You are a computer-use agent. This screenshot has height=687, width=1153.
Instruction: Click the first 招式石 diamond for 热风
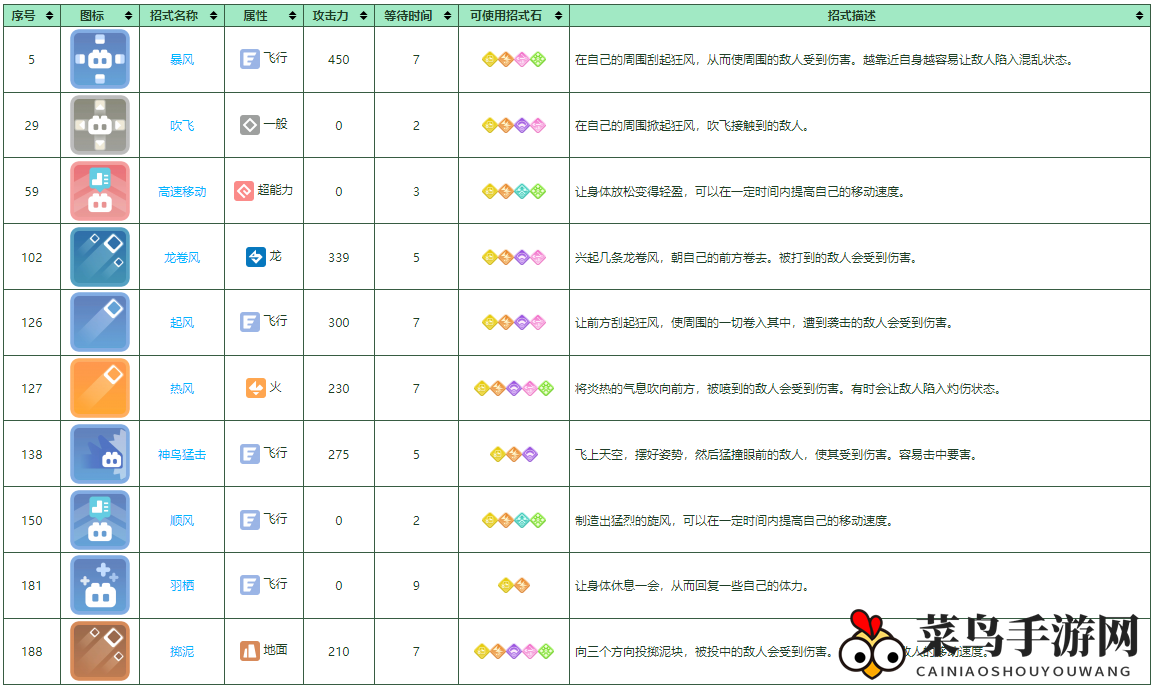tap(482, 389)
